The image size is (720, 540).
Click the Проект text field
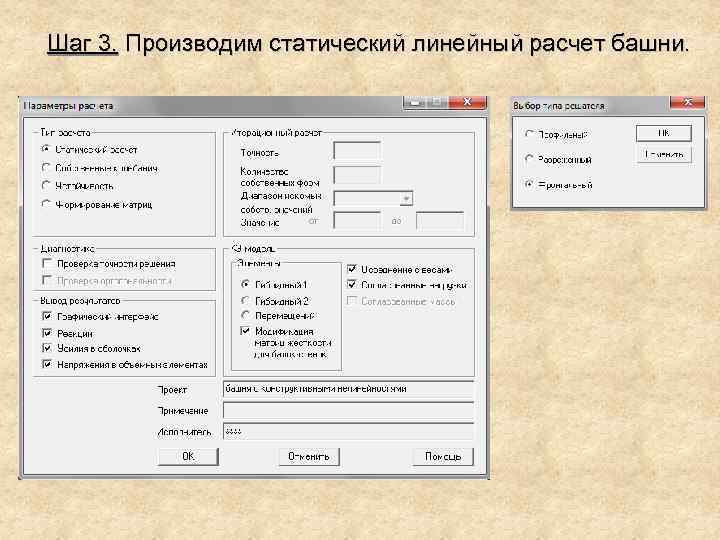click(349, 389)
